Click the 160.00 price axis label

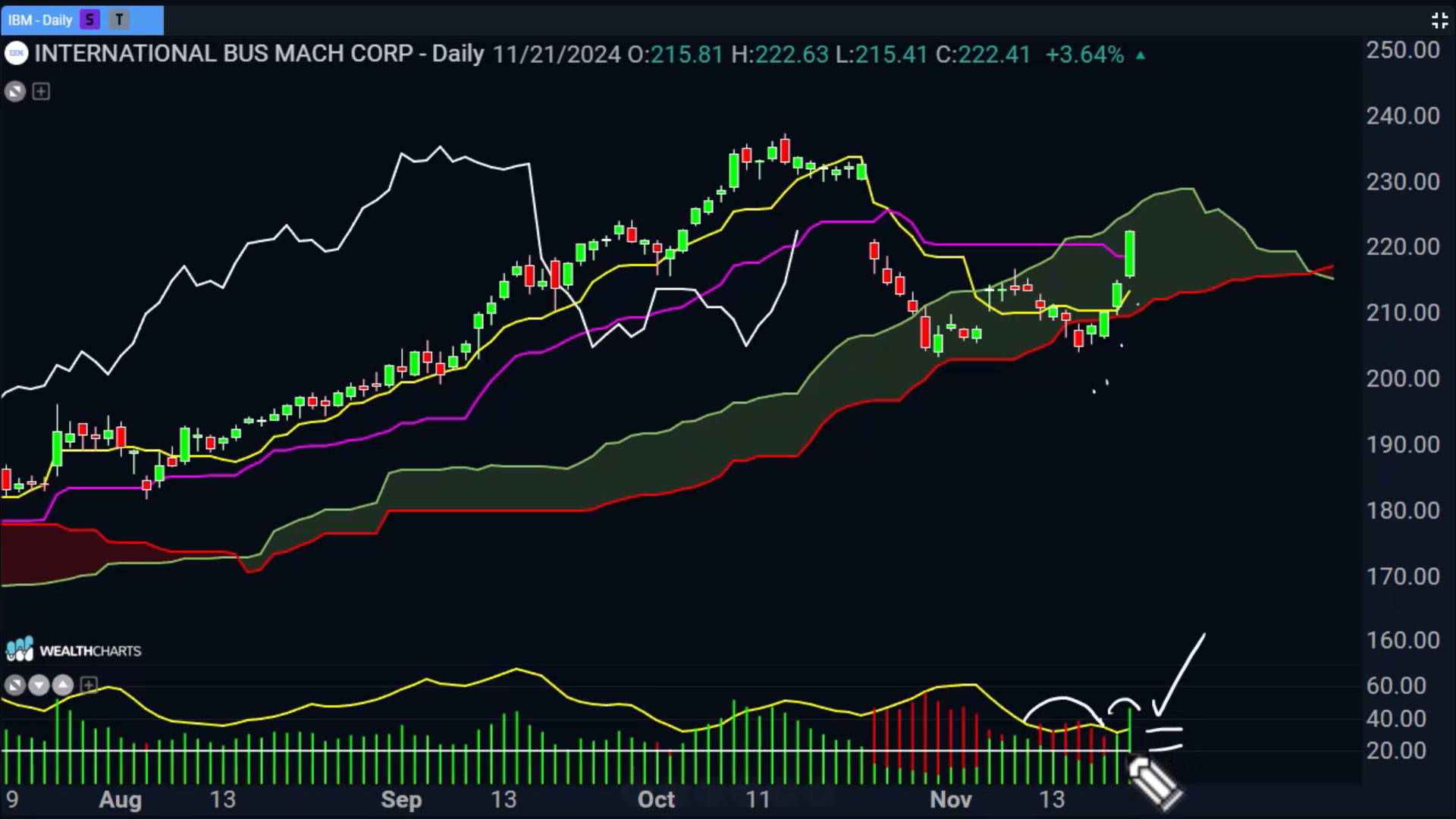1403,641
